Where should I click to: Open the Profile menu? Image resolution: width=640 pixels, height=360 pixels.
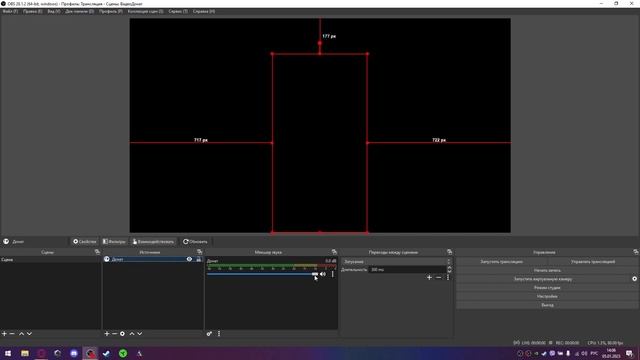click(111, 11)
